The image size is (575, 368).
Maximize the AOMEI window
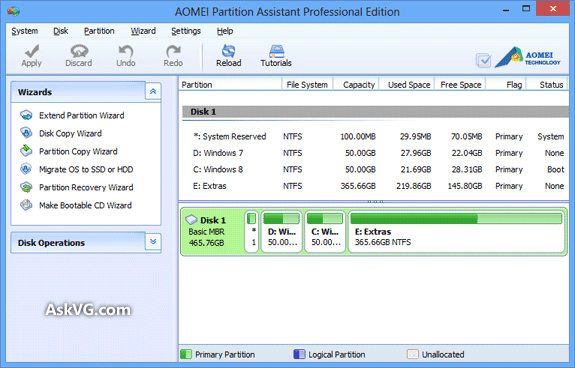coord(526,9)
